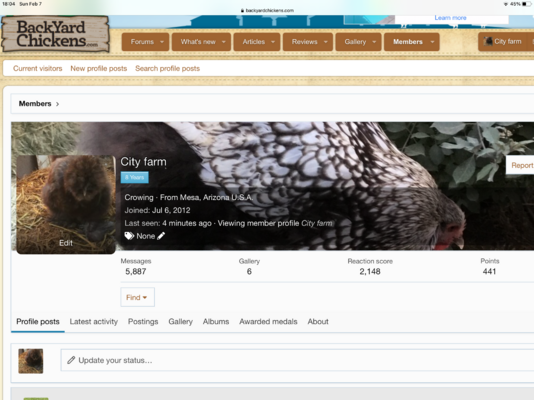Expand the Forums dropdown arrow

coord(162,42)
